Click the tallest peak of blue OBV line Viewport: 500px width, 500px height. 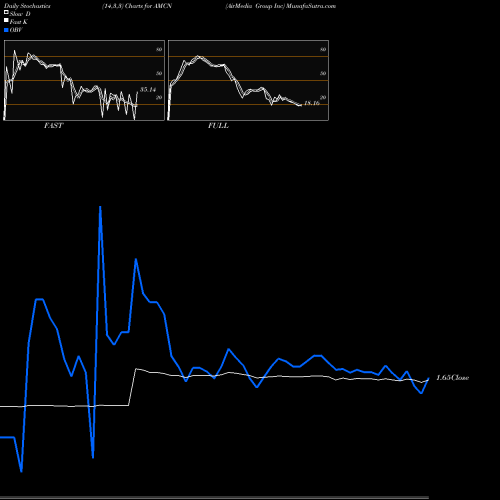click(100, 207)
